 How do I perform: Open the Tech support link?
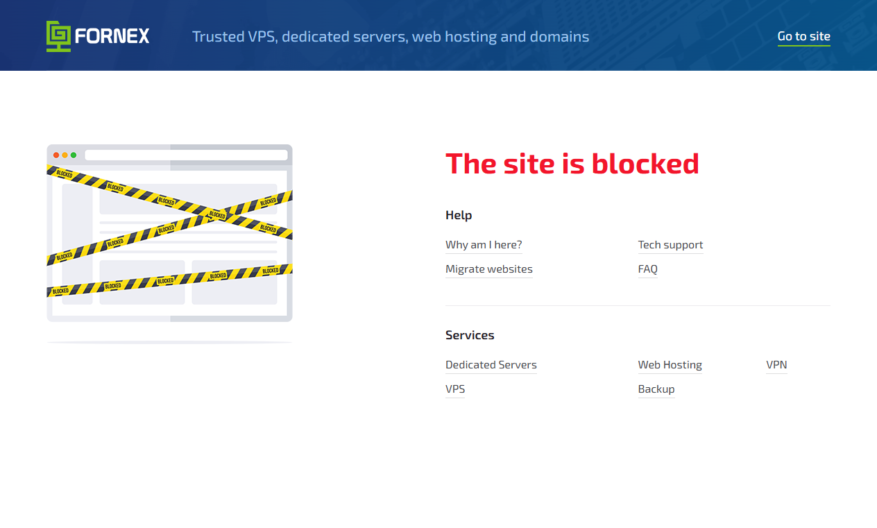pyautogui.click(x=670, y=244)
